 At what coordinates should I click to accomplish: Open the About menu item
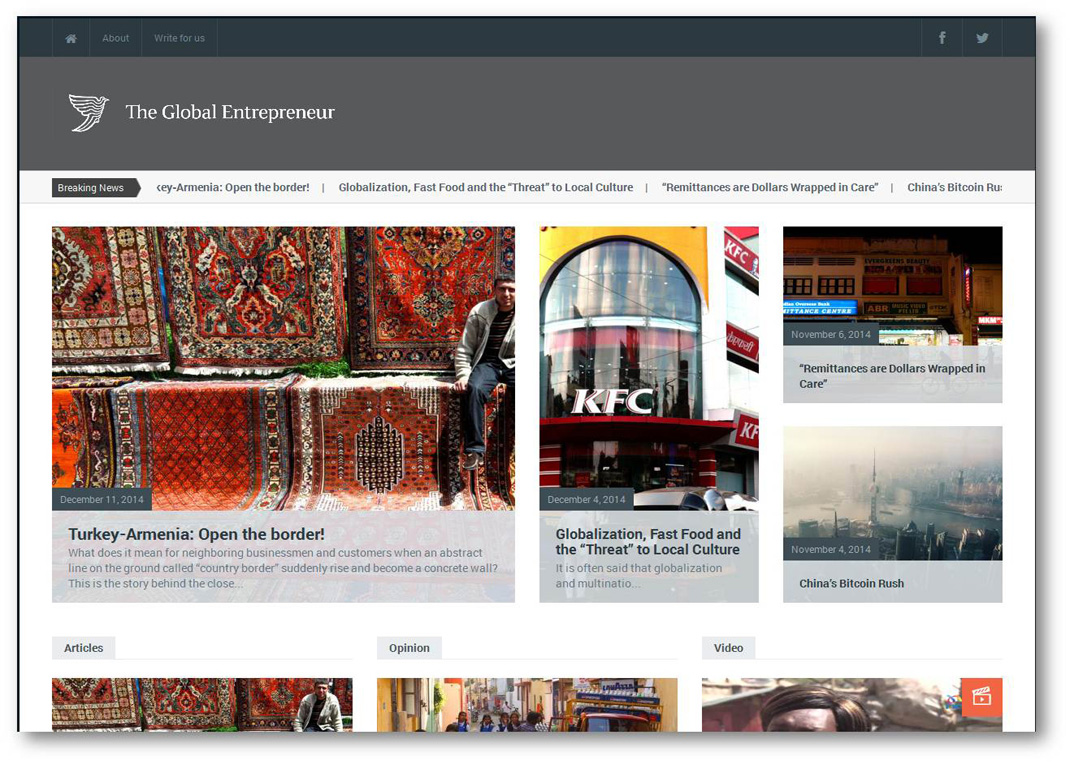coord(115,38)
